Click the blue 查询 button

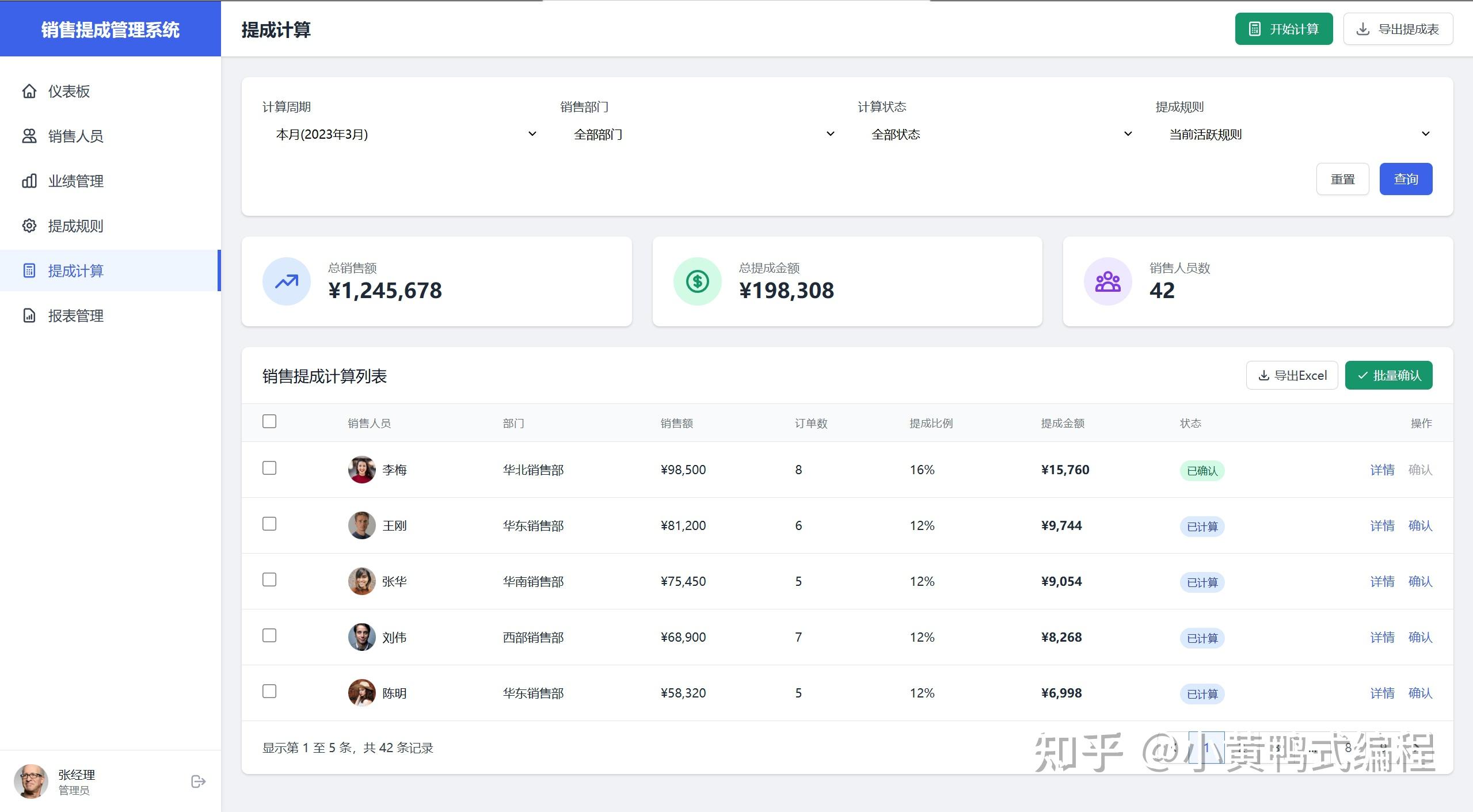point(1405,179)
